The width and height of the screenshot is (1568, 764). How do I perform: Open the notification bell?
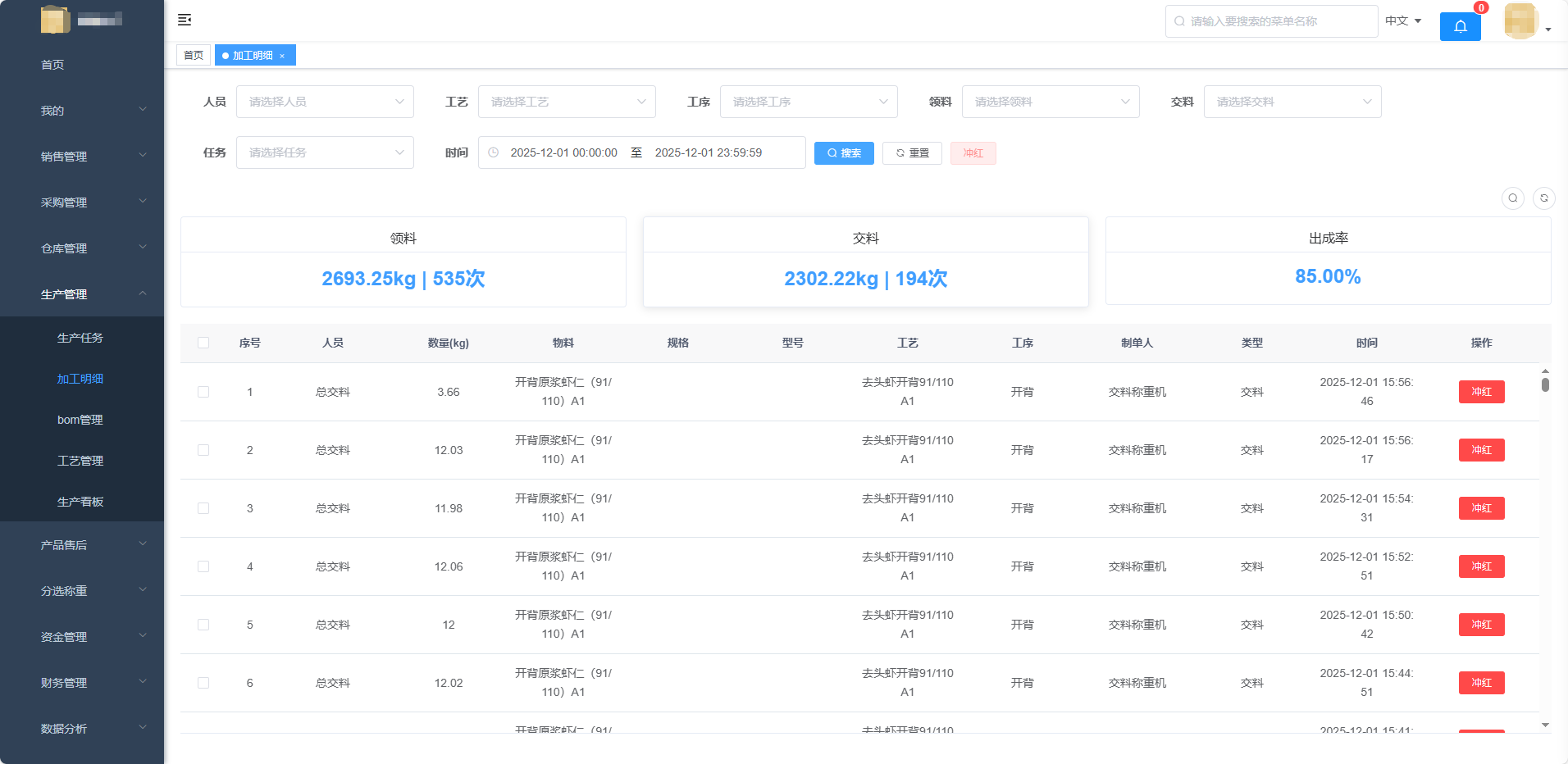click(x=1460, y=26)
